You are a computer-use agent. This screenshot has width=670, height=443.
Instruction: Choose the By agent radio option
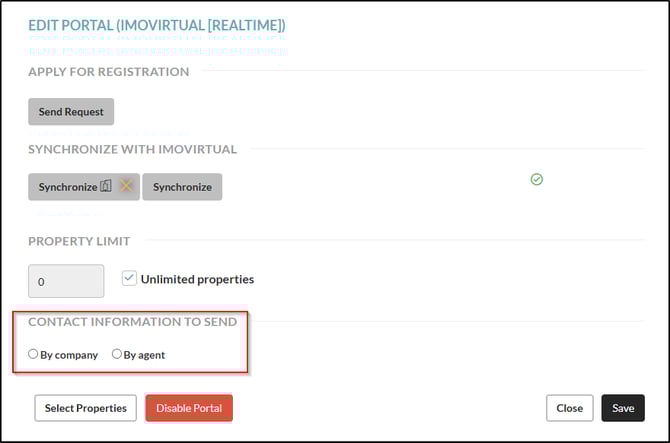pyautogui.click(x=117, y=354)
